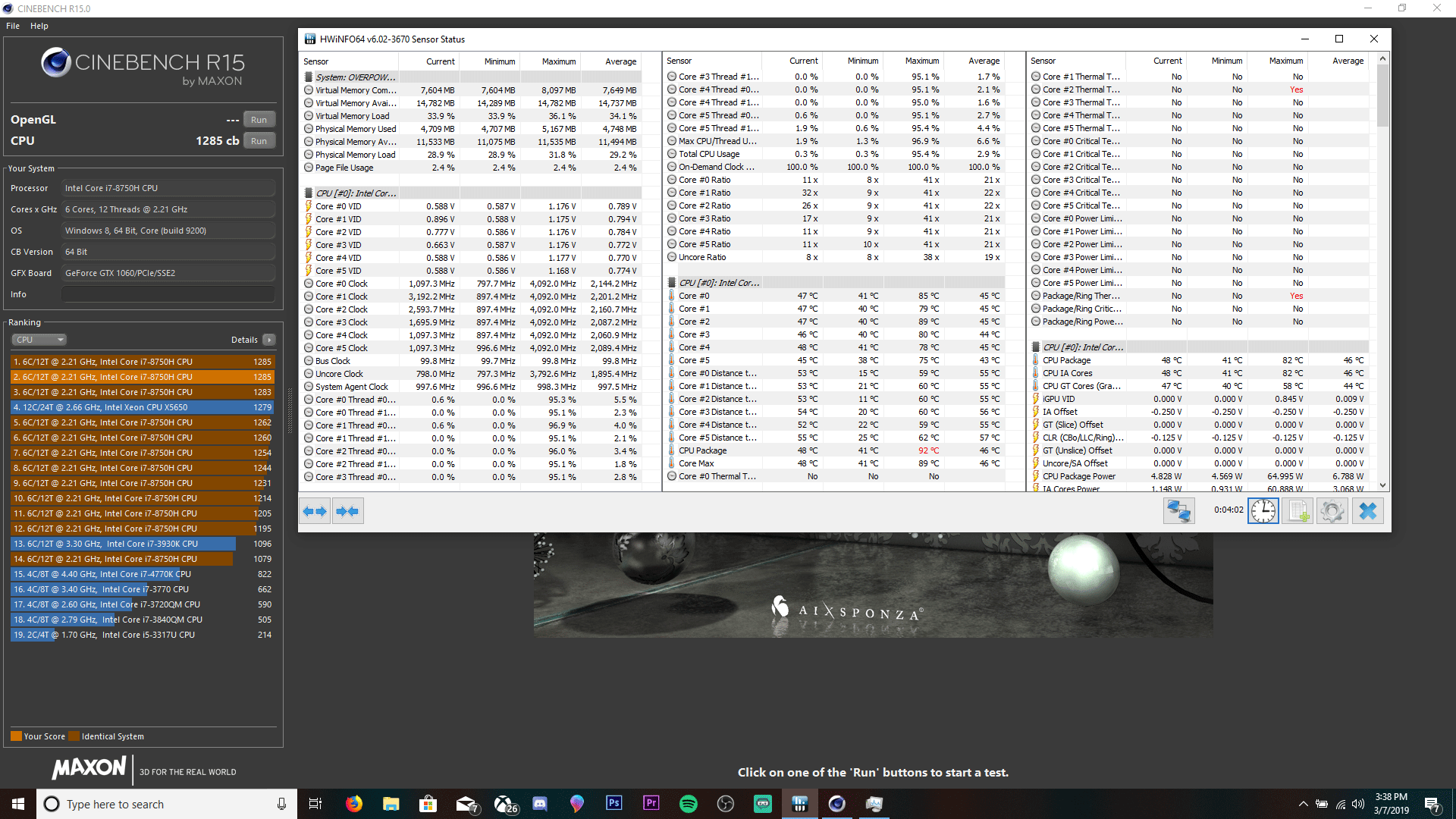Click the Info input field
The width and height of the screenshot is (1456, 819).
point(168,294)
